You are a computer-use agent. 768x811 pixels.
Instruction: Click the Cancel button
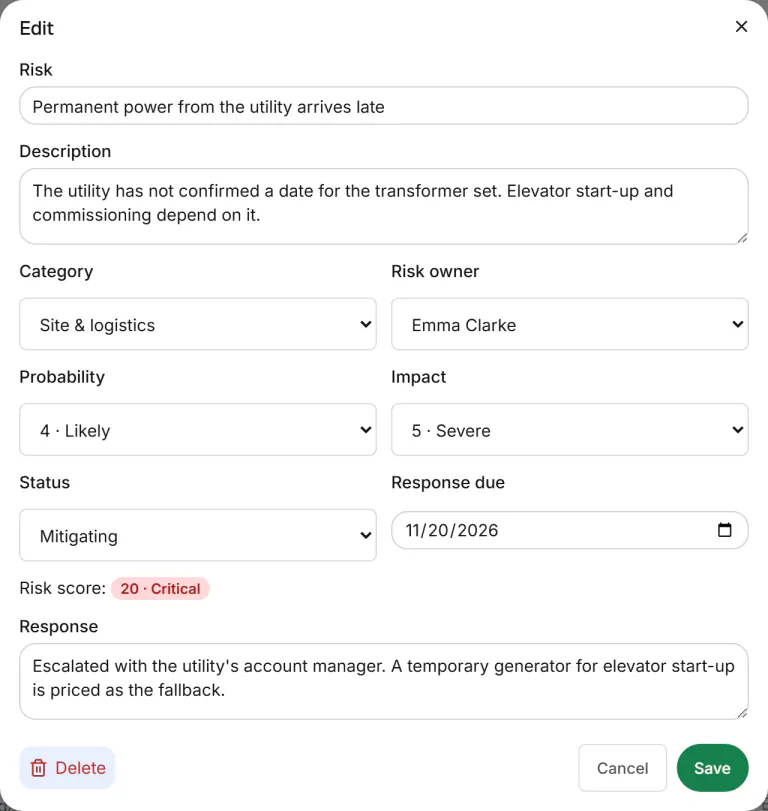click(622, 768)
